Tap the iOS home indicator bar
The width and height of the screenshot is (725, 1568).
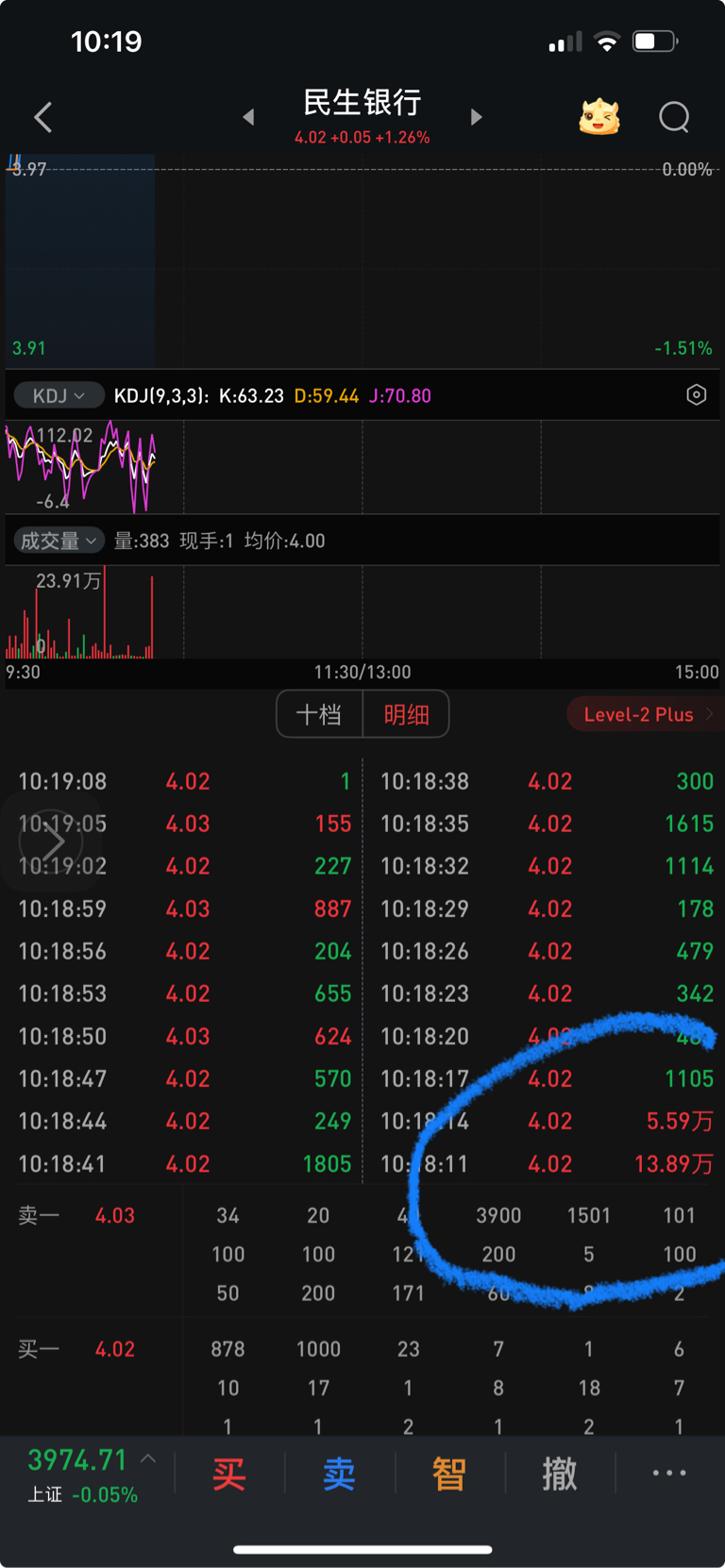coord(362,1549)
